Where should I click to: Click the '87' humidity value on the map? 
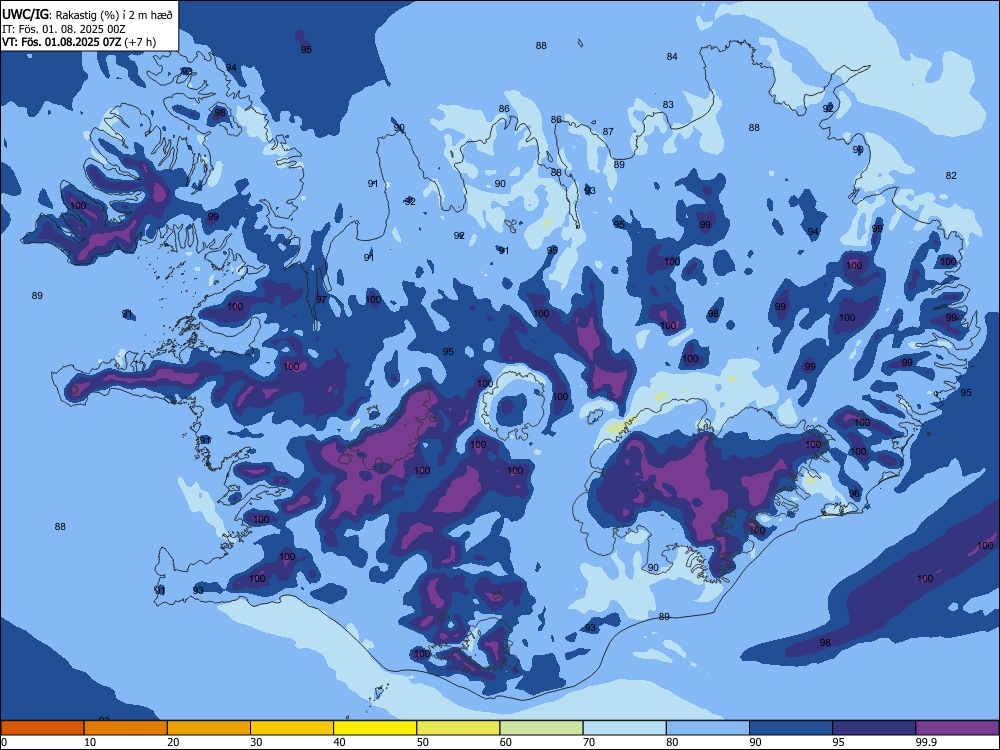(608, 132)
